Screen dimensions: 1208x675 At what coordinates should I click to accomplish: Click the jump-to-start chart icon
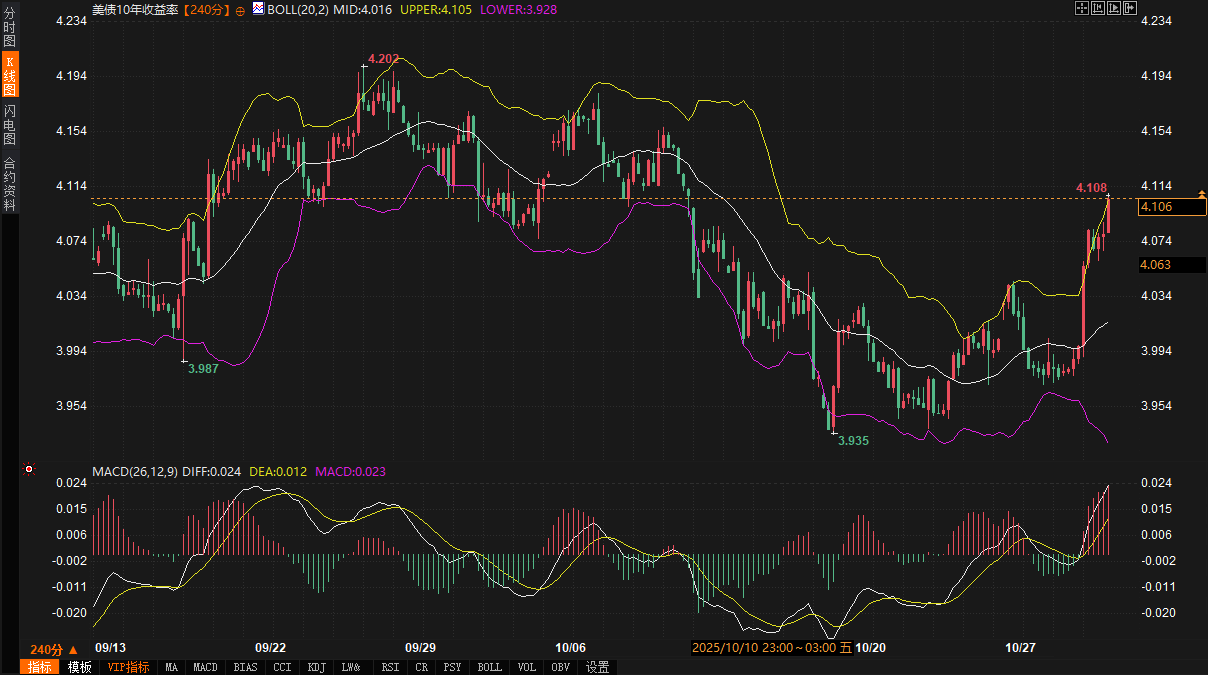[1098, 8]
